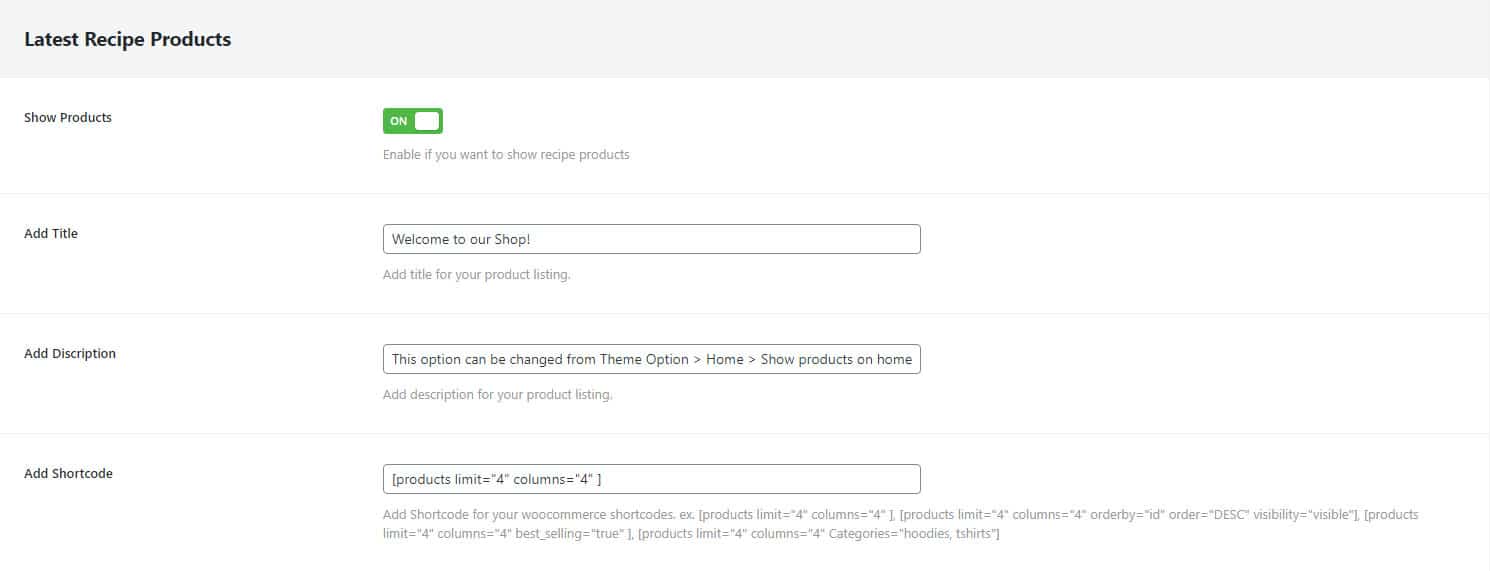
Task: Click the ON text inside the green switch
Action: pos(399,121)
